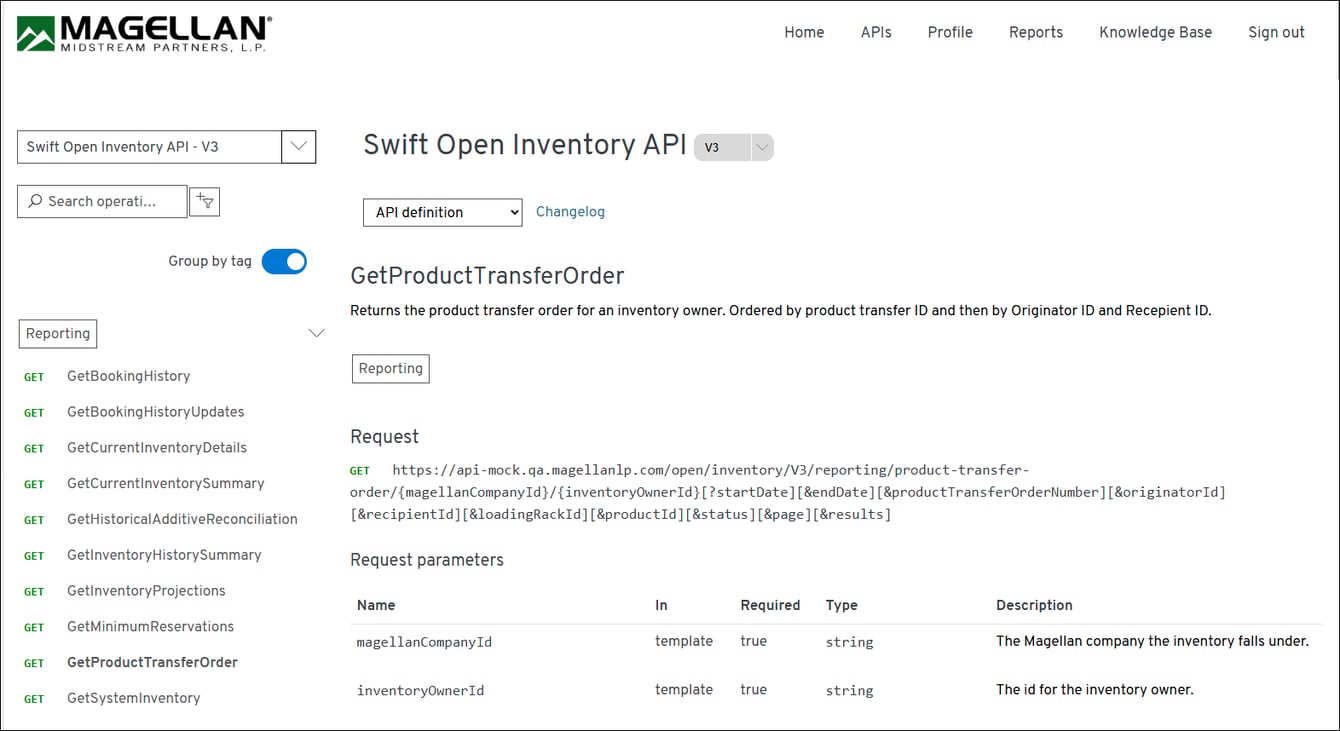Select GetMinimumReservations operation
Viewport: 1340px width, 731px height.
(x=150, y=627)
